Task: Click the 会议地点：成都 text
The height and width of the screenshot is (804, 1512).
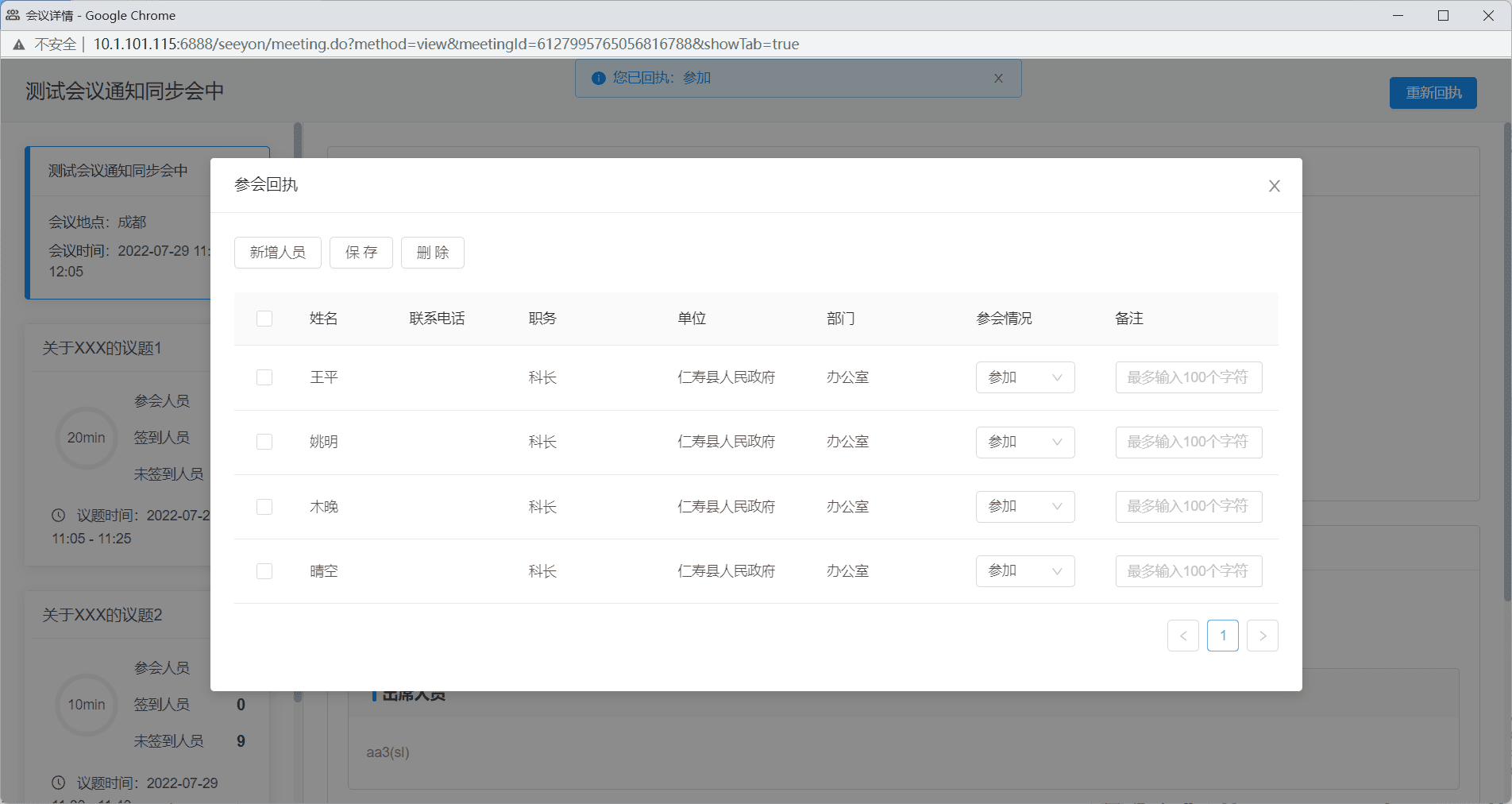Action: point(98,222)
